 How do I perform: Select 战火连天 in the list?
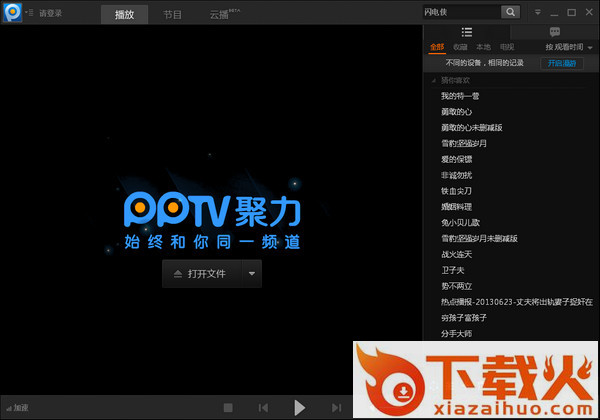[x=457, y=255]
